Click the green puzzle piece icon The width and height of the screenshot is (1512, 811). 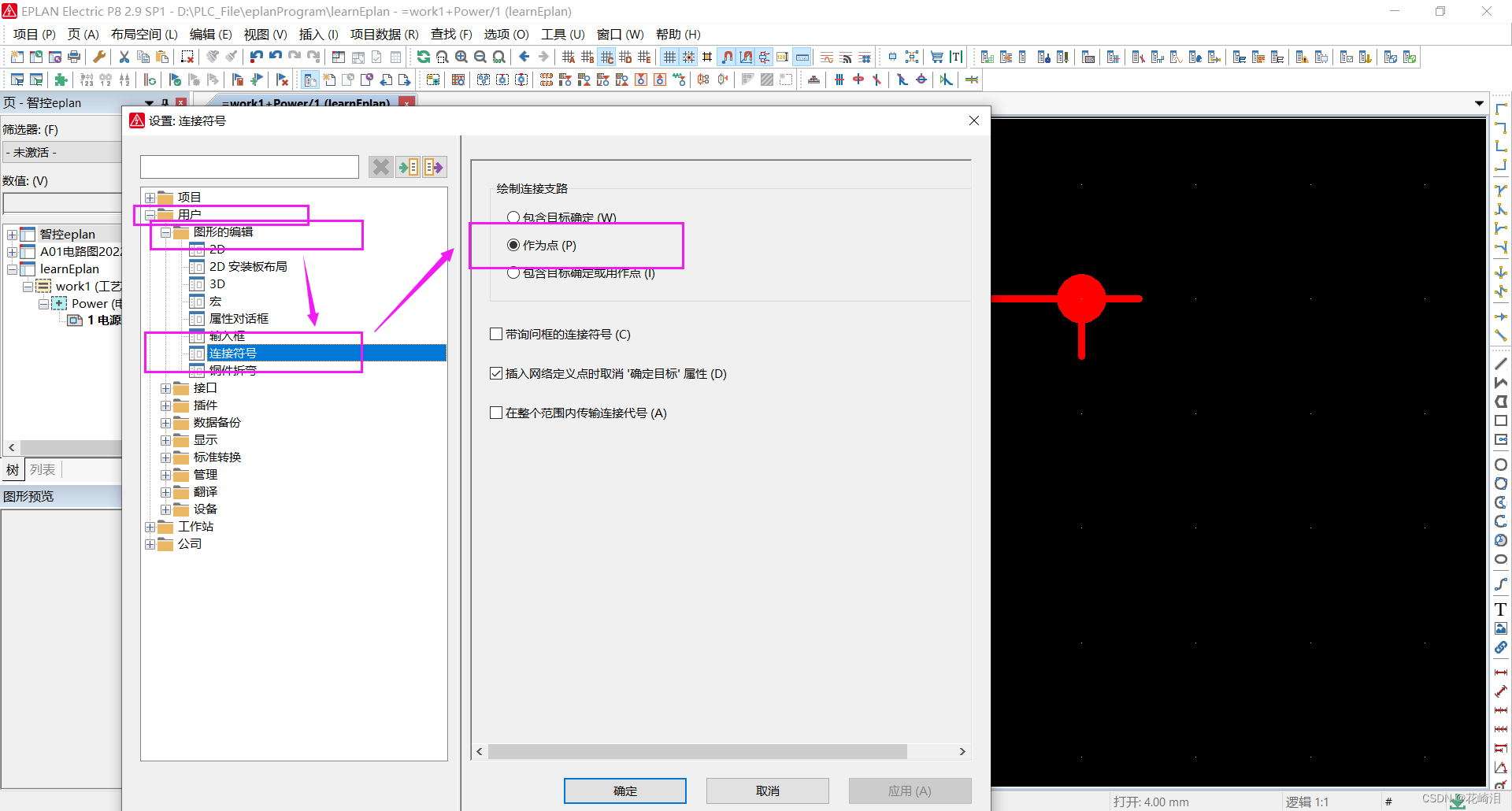[61, 80]
